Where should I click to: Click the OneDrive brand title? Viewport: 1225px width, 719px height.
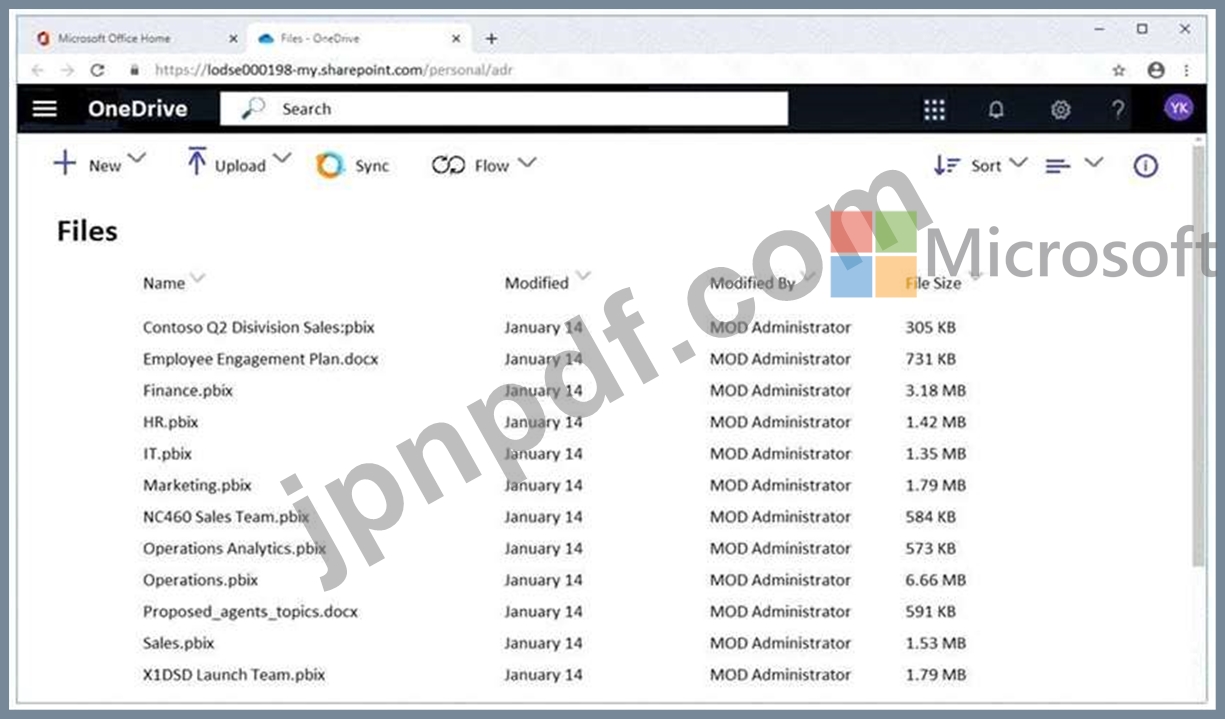(137, 109)
